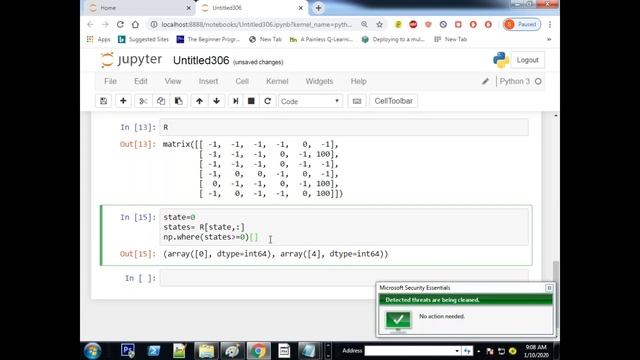Viewport: 640px width, 360px height.
Task: Copy selected cells icon
Action: coord(161,101)
